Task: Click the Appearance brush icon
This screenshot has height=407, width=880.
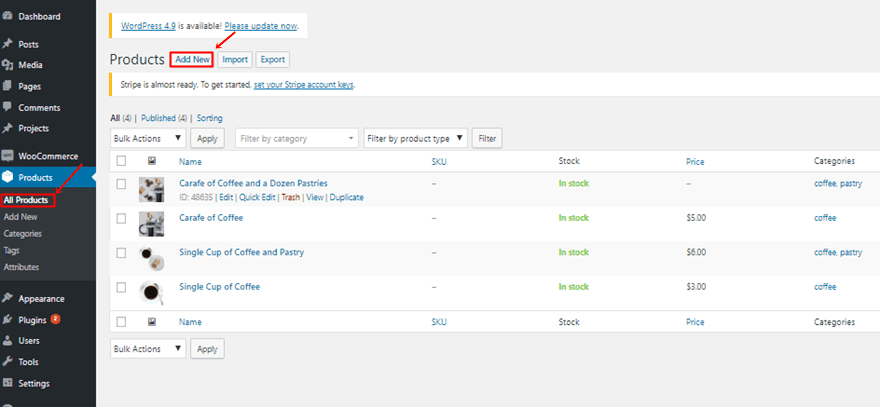Action: (7, 299)
